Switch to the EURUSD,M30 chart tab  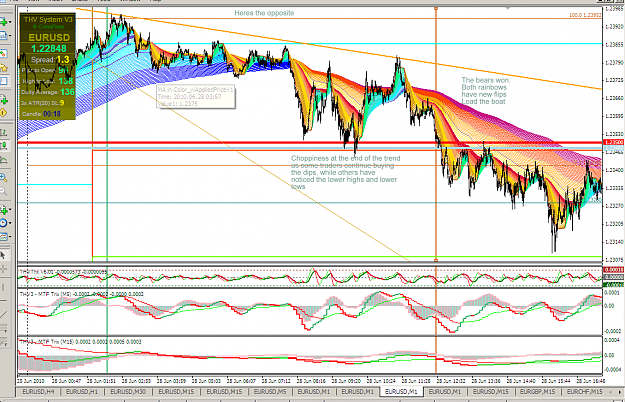[128, 392]
